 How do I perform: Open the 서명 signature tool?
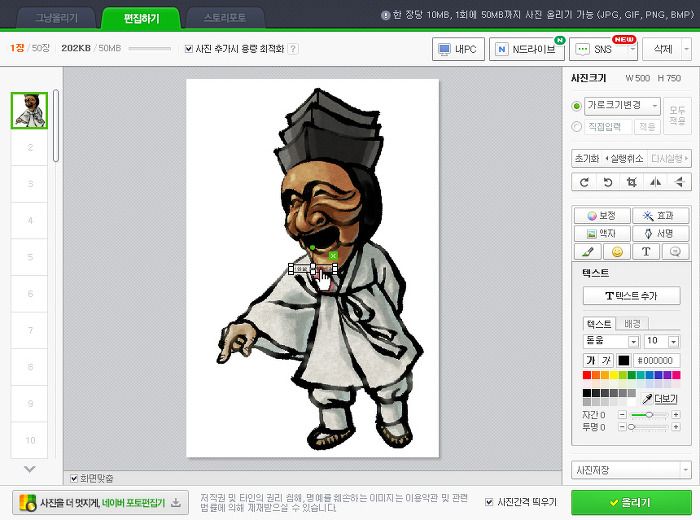click(660, 233)
